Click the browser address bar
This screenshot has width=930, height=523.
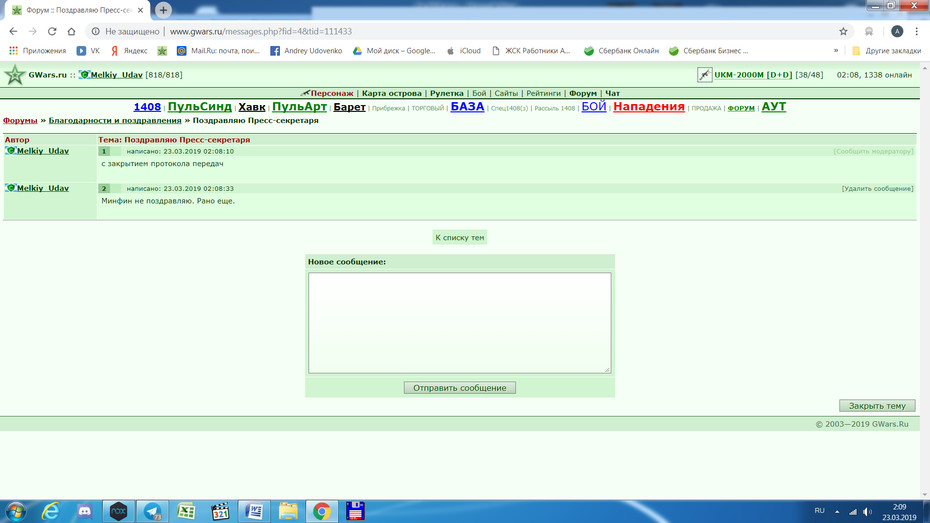[469, 31]
